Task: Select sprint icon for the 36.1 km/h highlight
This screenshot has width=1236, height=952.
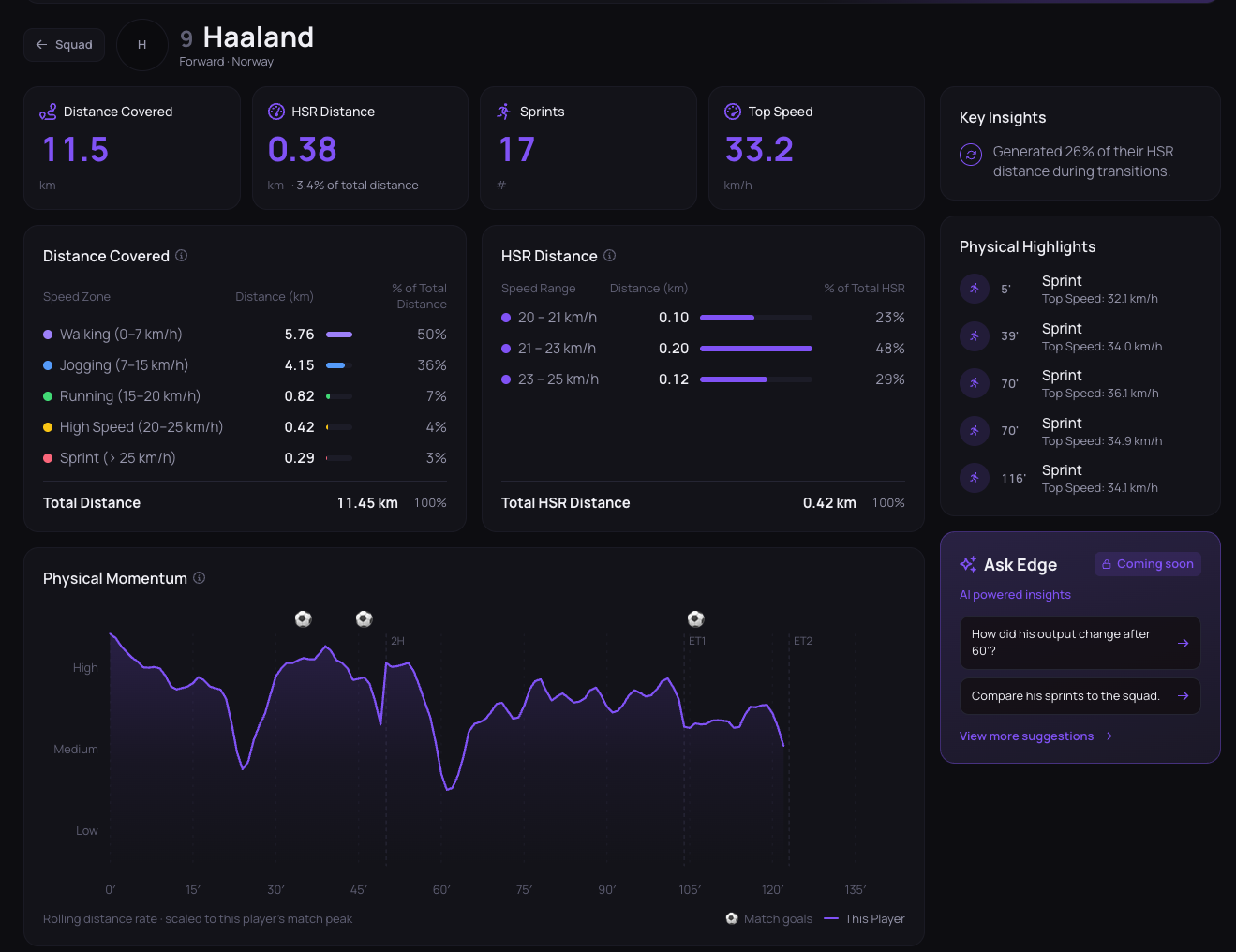Action: coord(975,383)
